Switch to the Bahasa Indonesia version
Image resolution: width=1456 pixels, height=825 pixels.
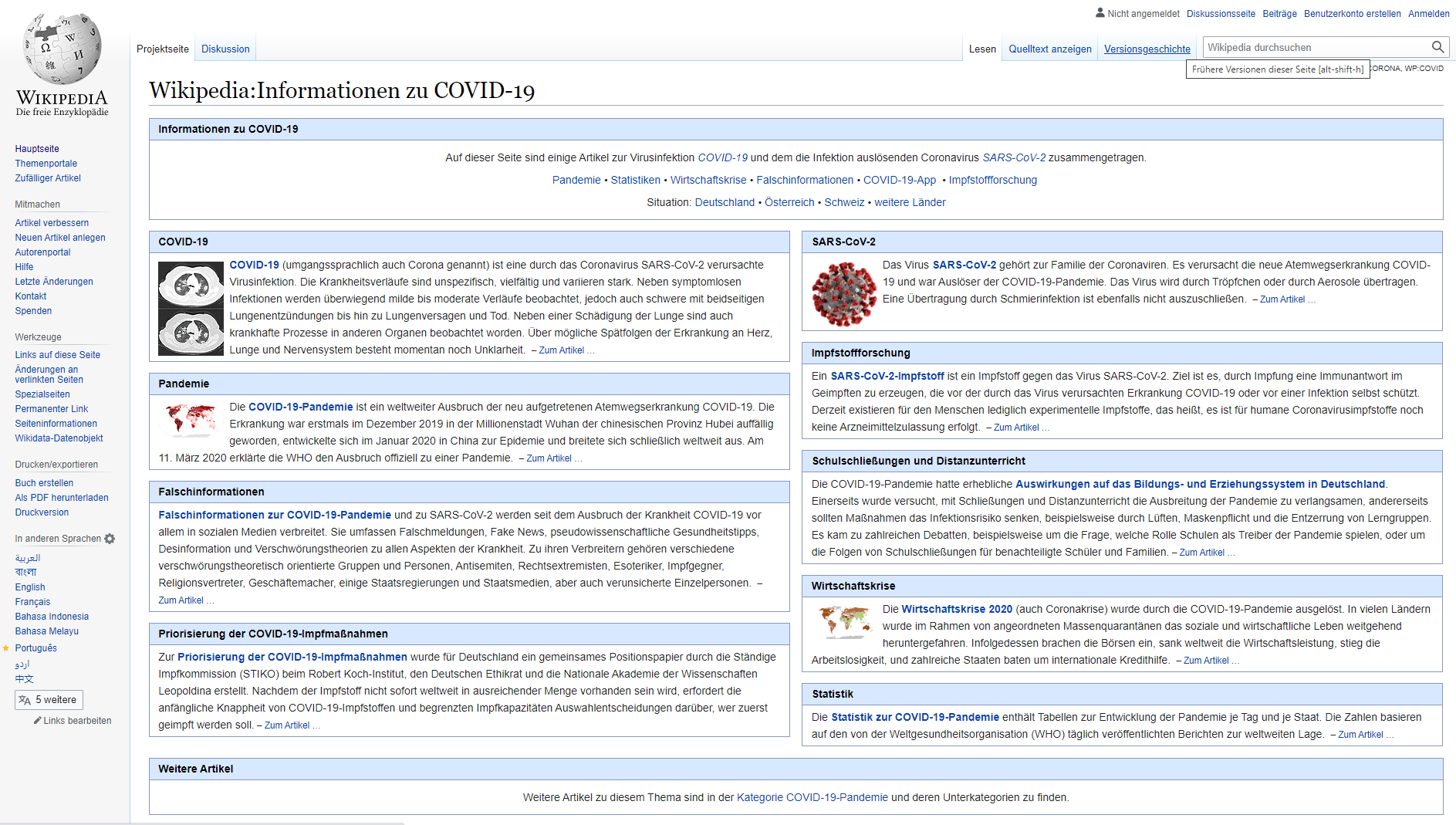[52, 617]
